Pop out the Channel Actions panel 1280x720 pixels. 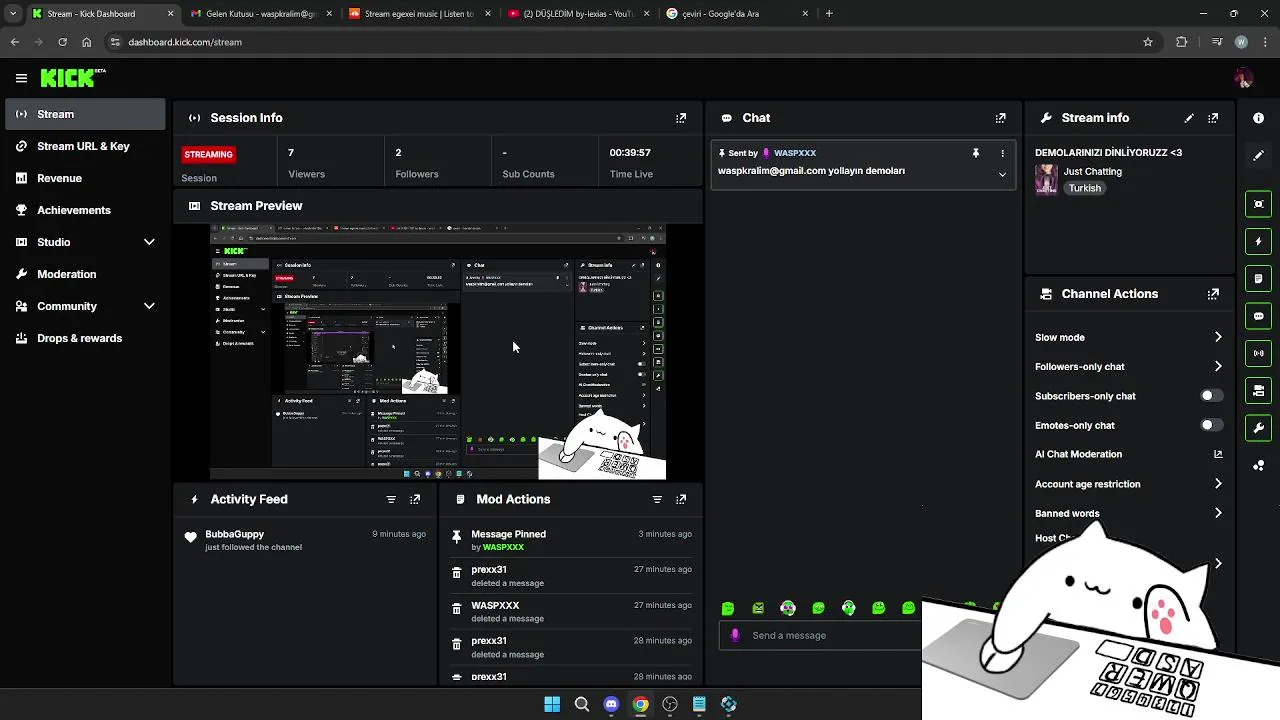[1213, 294]
